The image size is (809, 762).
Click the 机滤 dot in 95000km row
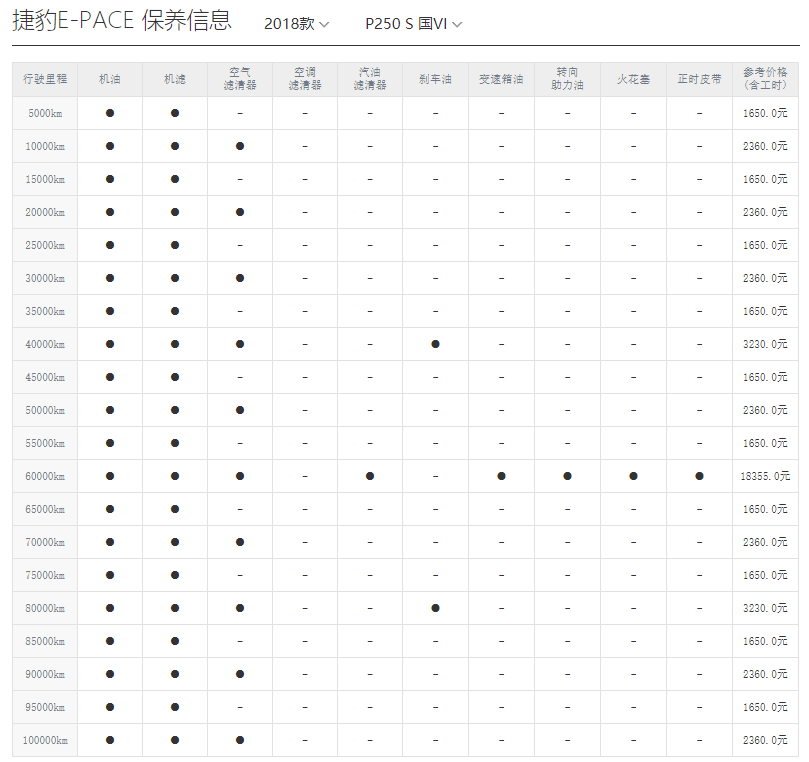tap(175, 707)
